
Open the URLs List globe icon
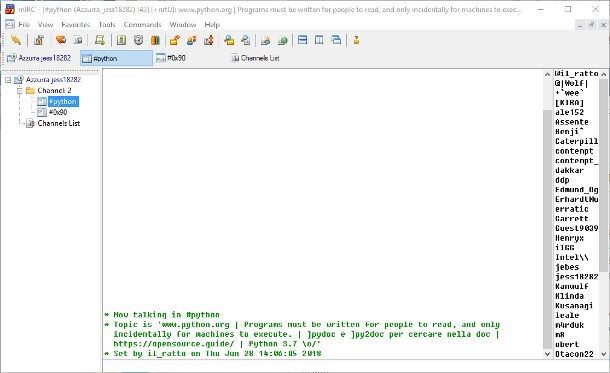click(x=283, y=40)
